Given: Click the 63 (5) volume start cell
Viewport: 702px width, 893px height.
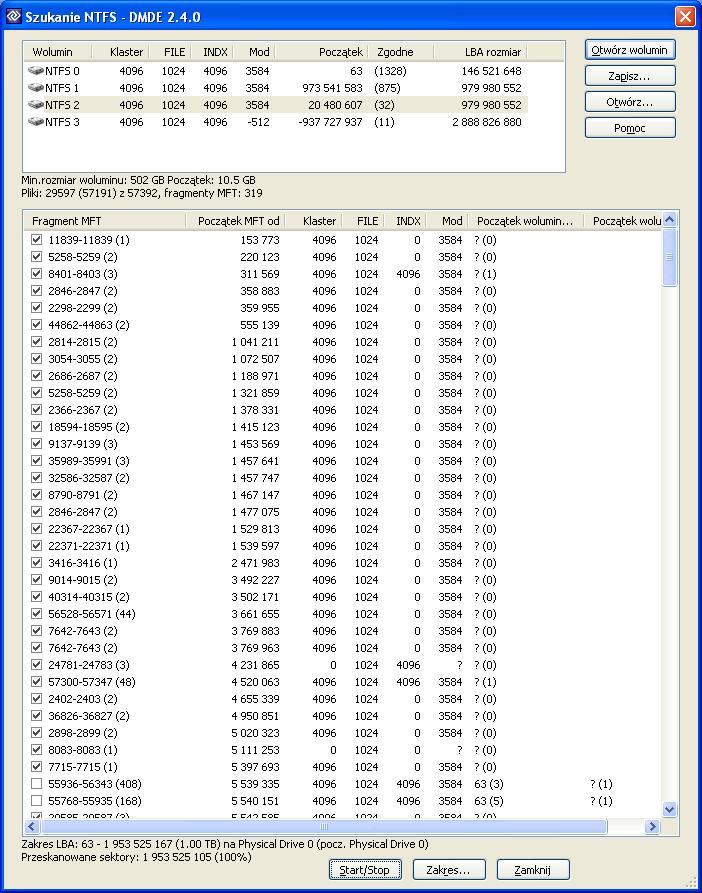Looking at the screenshot, I should point(488,801).
